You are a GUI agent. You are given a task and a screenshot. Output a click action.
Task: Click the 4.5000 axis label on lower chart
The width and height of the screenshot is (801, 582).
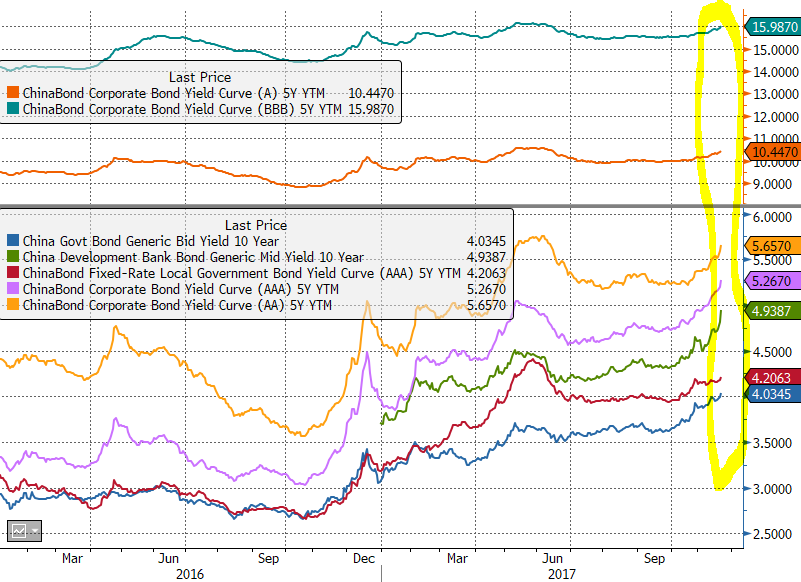point(772,352)
